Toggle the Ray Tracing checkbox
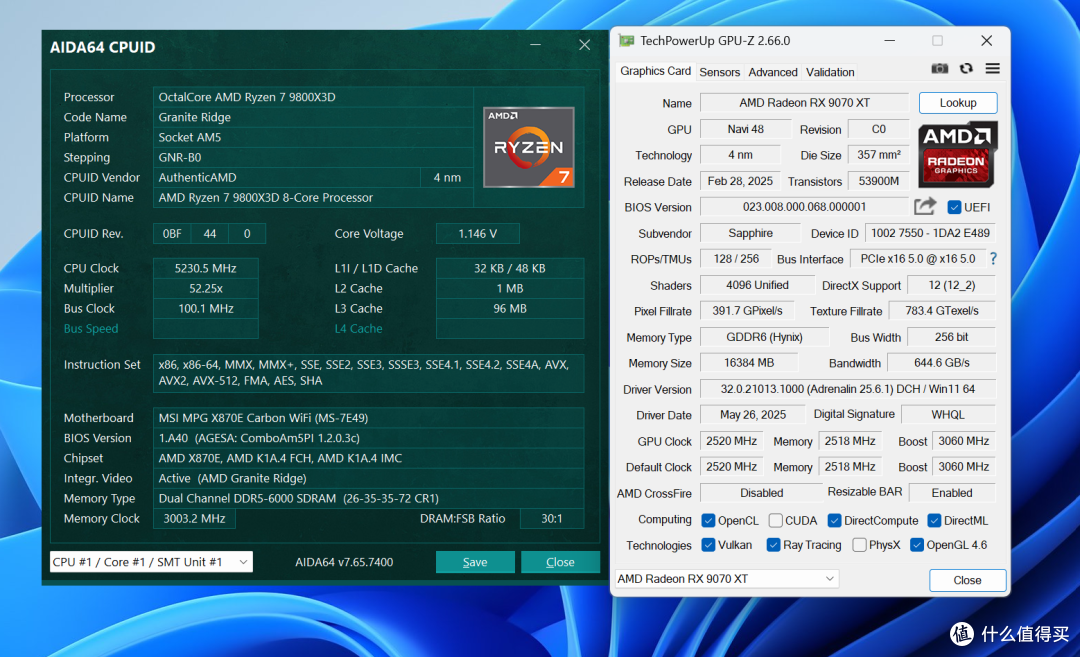The image size is (1080, 657). [x=773, y=545]
